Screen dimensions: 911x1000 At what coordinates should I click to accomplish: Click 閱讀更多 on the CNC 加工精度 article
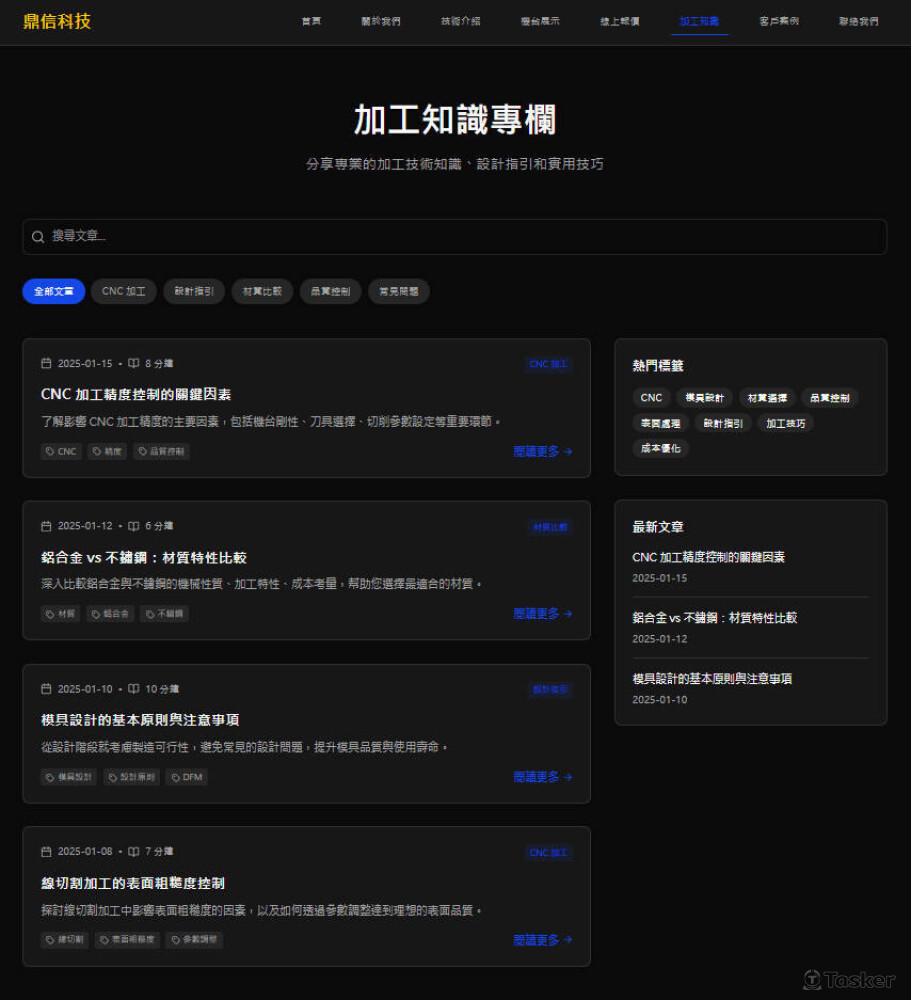pyautogui.click(x=542, y=451)
